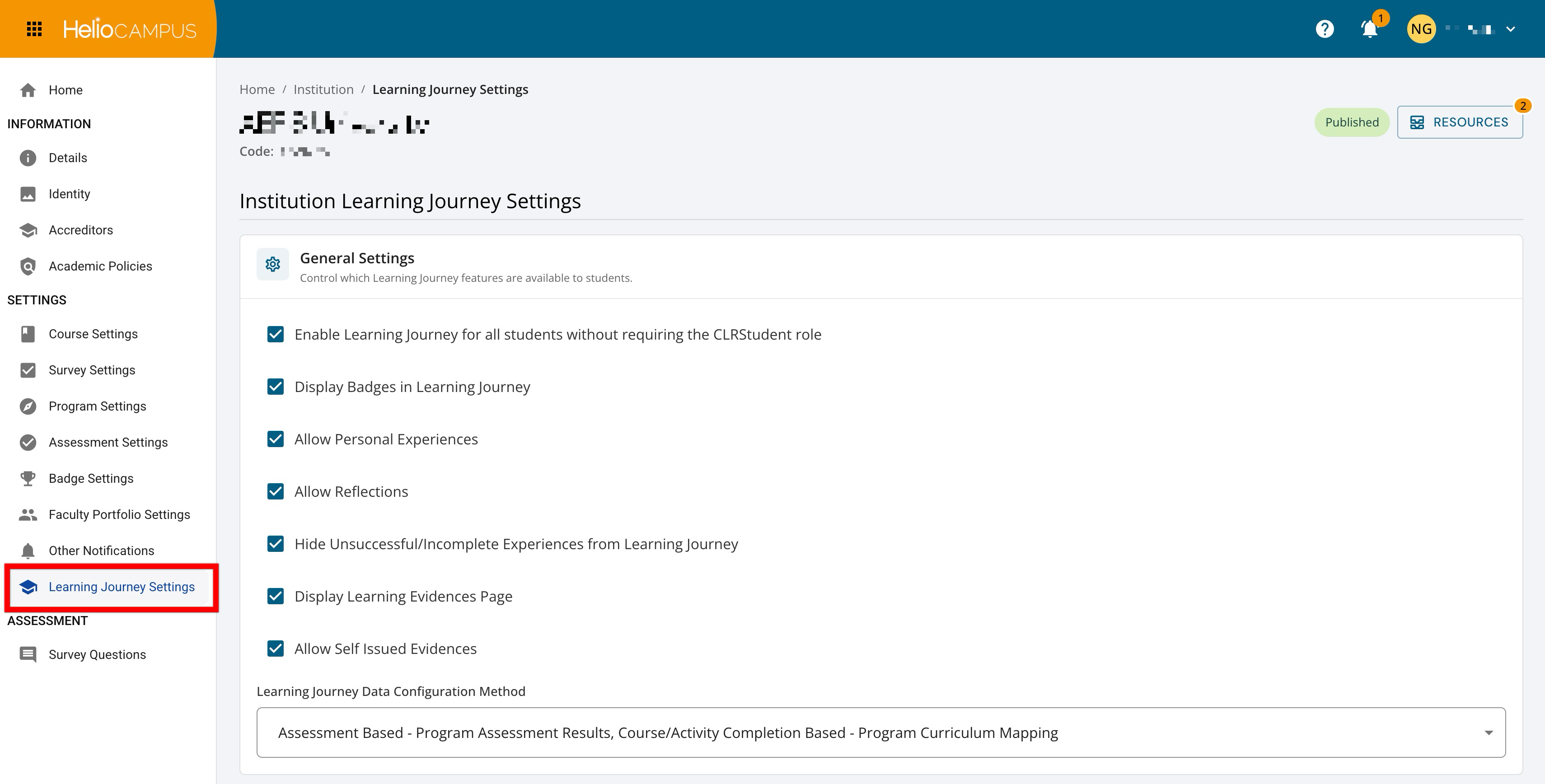
Task: Click the Program Settings compass icon
Action: pyautogui.click(x=28, y=406)
